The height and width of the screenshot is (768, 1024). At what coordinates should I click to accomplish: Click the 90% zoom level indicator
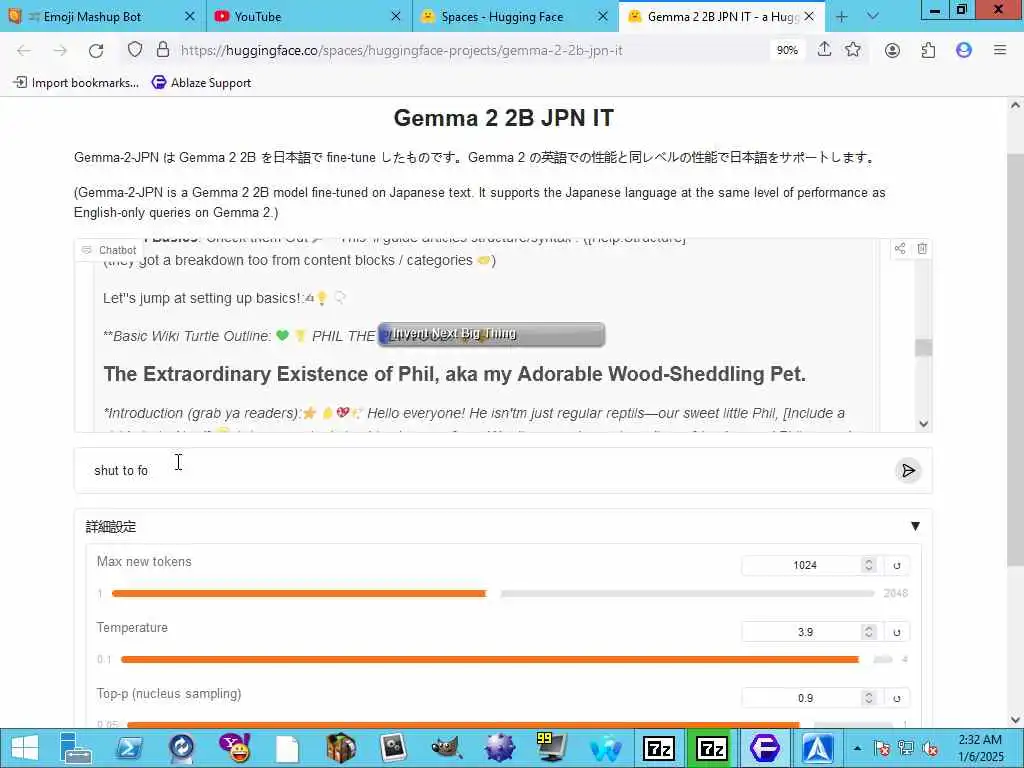pos(787,50)
